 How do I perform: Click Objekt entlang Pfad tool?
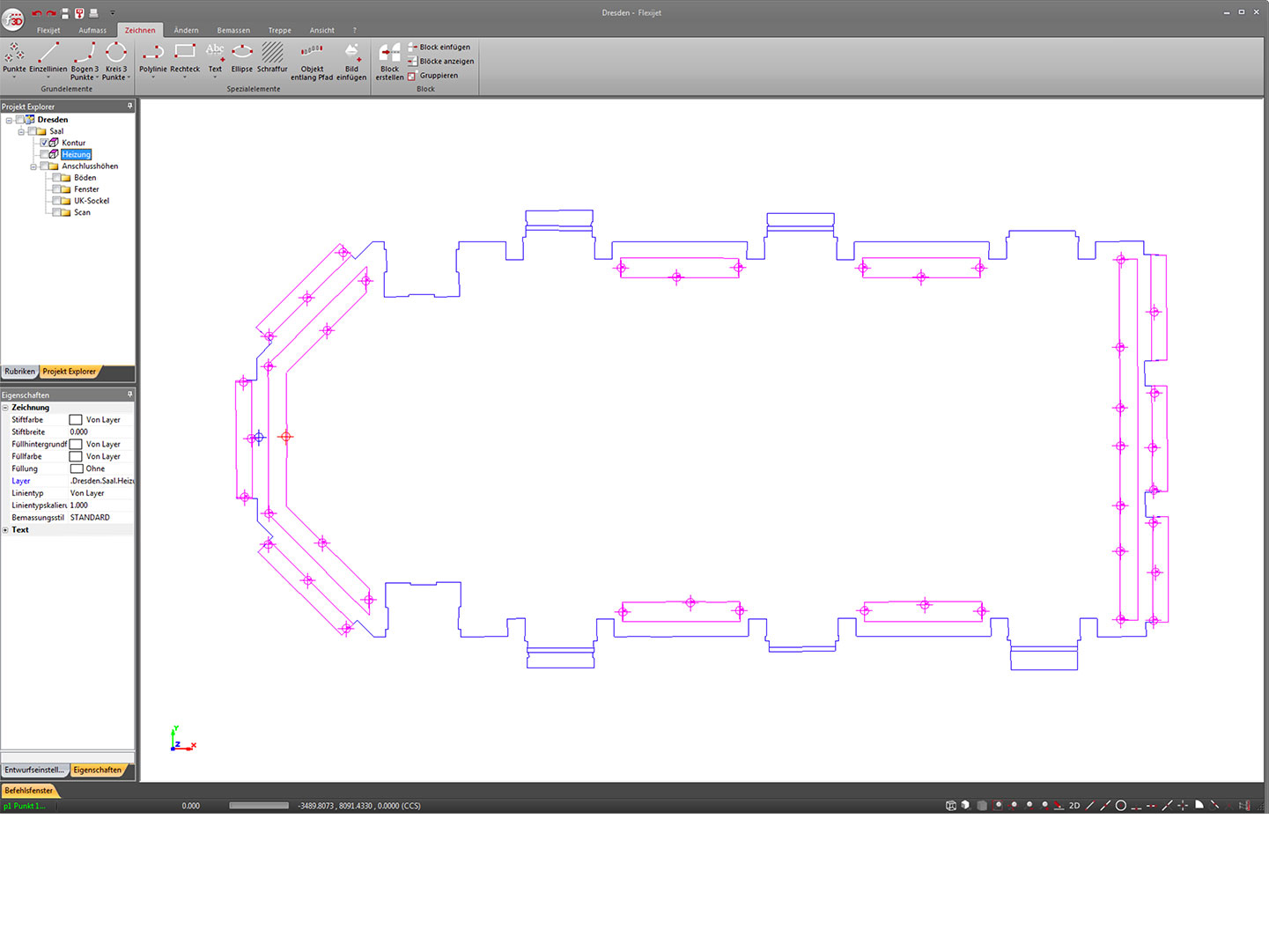click(312, 55)
